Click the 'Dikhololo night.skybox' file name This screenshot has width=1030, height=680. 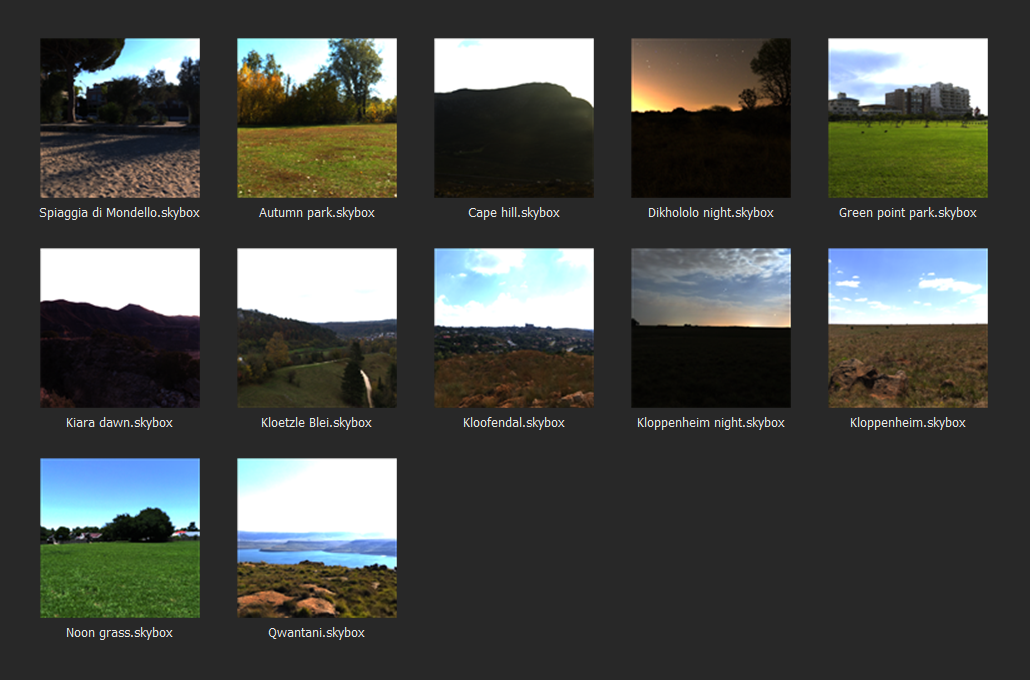[710, 213]
